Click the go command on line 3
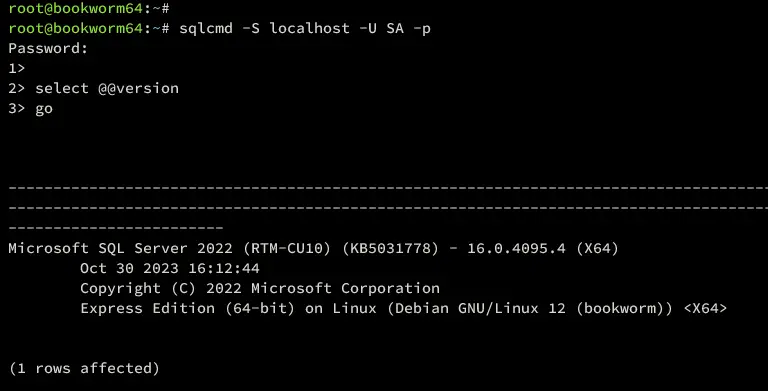Viewport: 768px width, 391px height. (x=44, y=109)
